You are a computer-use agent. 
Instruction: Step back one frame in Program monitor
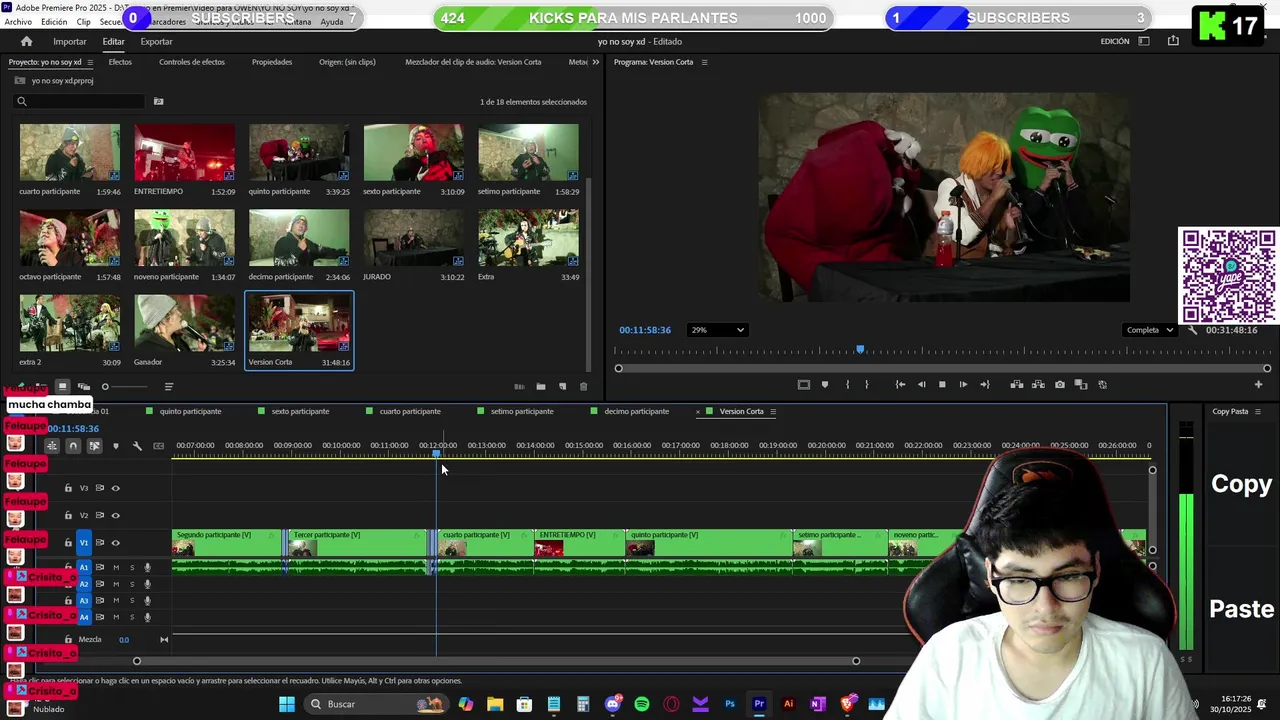coord(921,385)
